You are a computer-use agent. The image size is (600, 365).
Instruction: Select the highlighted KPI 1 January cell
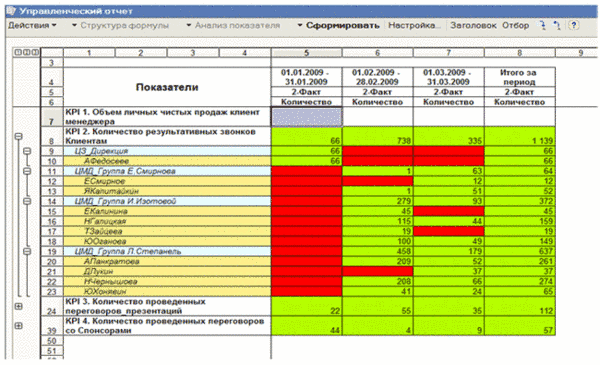(x=307, y=117)
